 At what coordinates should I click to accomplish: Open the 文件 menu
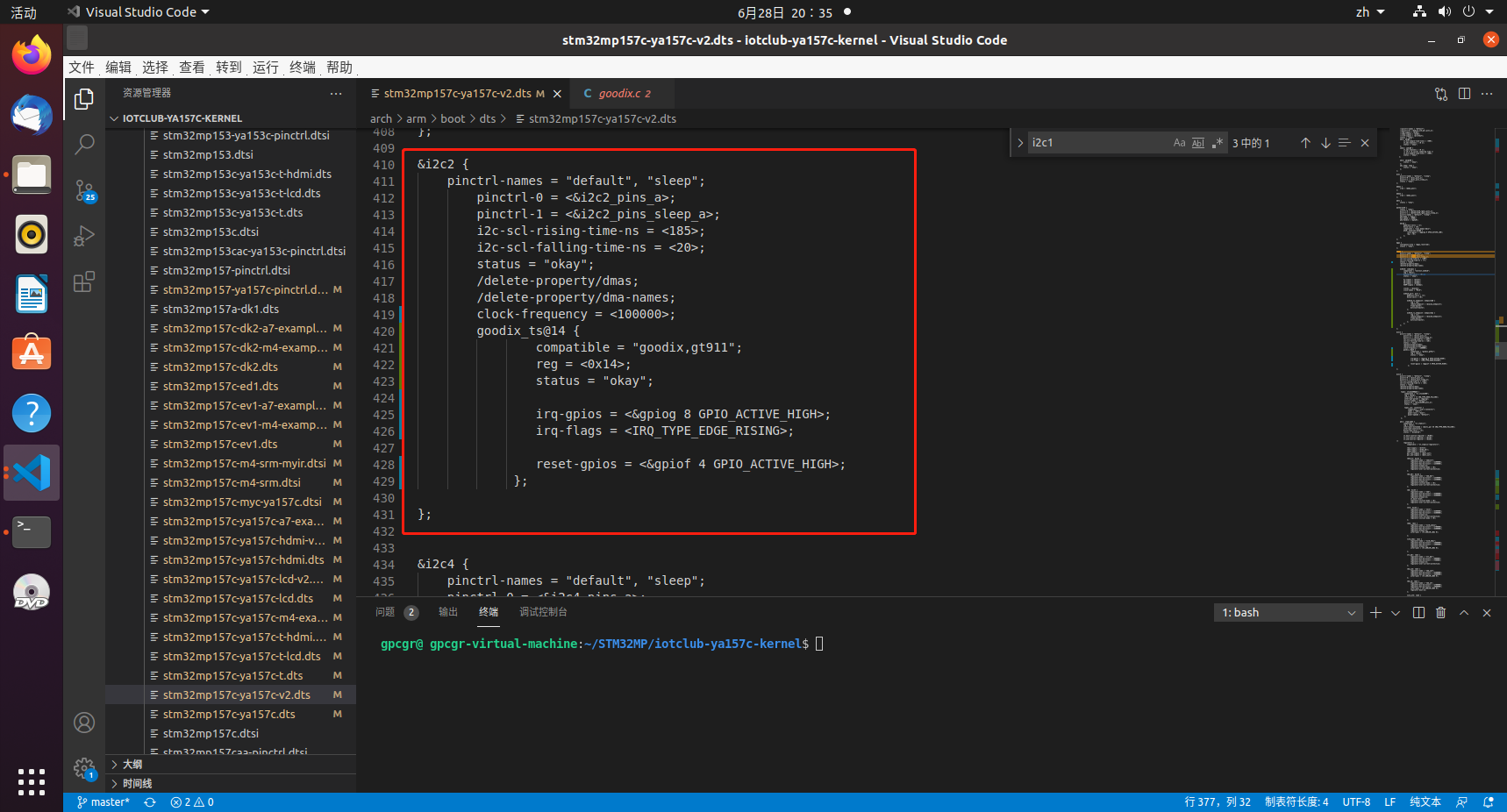(x=82, y=68)
